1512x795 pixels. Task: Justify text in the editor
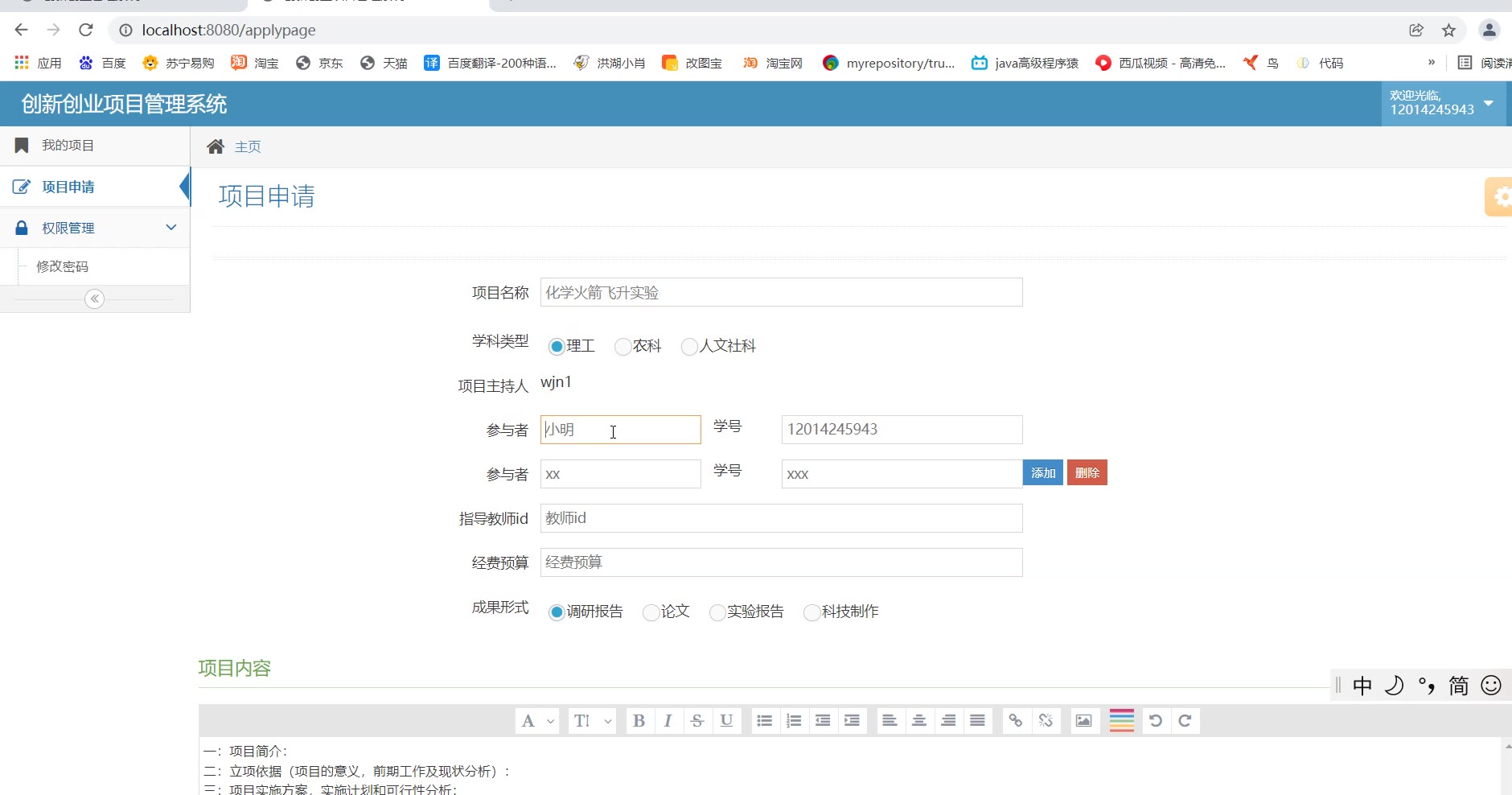tap(978, 721)
